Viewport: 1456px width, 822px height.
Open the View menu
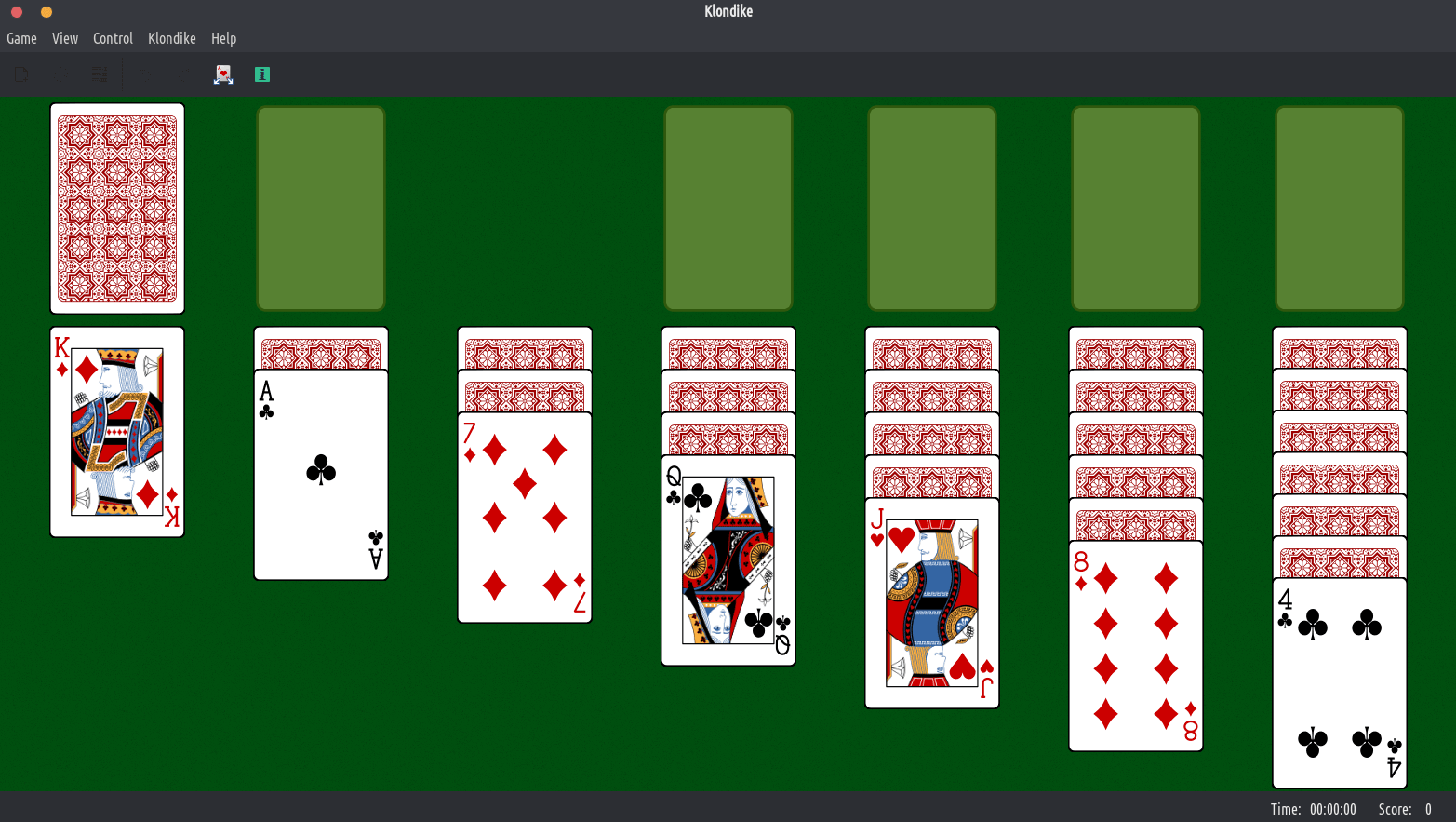tap(65, 38)
